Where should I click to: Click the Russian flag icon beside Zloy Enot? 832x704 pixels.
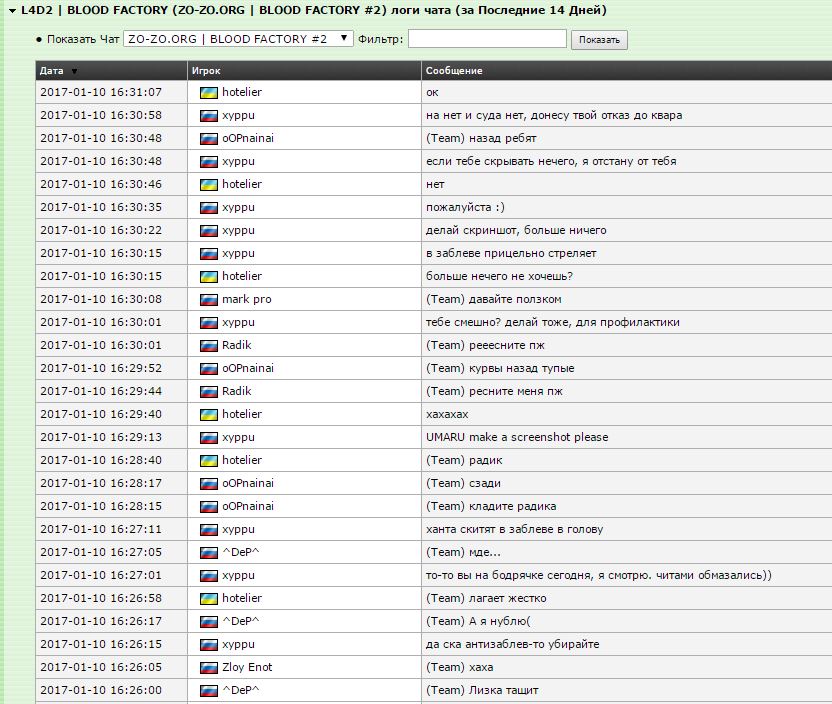[x=209, y=667]
